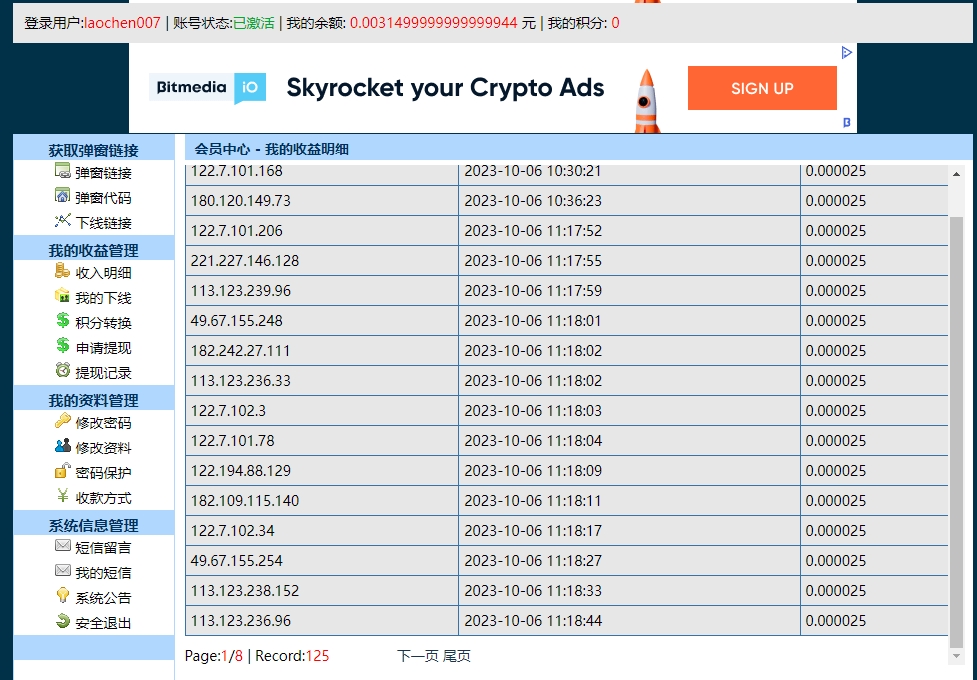This screenshot has width=977, height=680.
Task: Open the 申请提现 withdrawal menu item
Action: pos(103,348)
